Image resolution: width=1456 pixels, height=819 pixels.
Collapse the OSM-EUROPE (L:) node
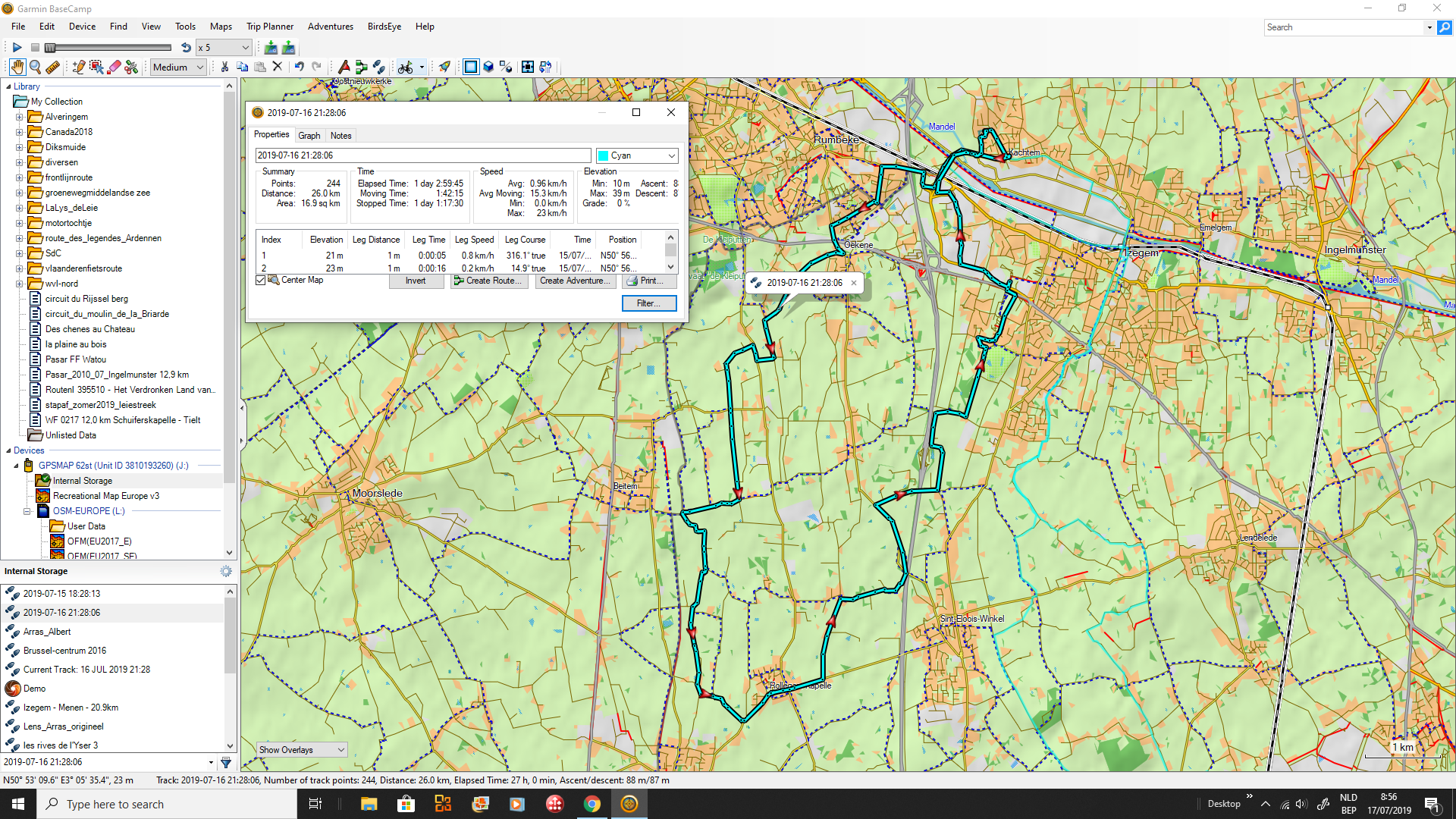[27, 511]
